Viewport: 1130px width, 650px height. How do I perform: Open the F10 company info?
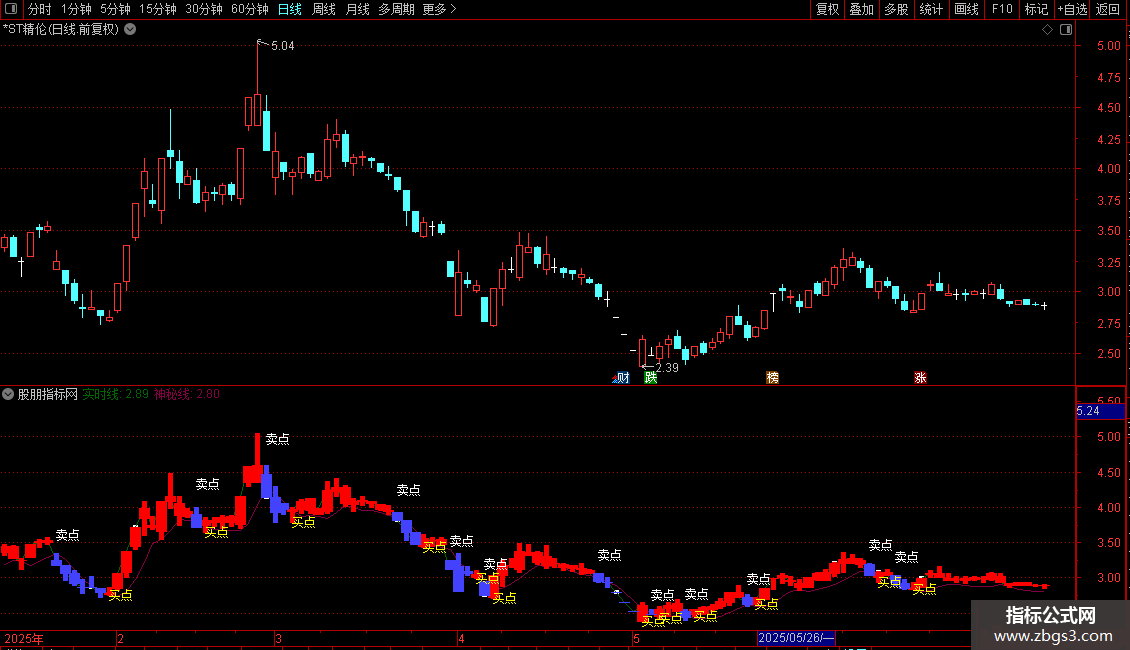coord(1002,9)
